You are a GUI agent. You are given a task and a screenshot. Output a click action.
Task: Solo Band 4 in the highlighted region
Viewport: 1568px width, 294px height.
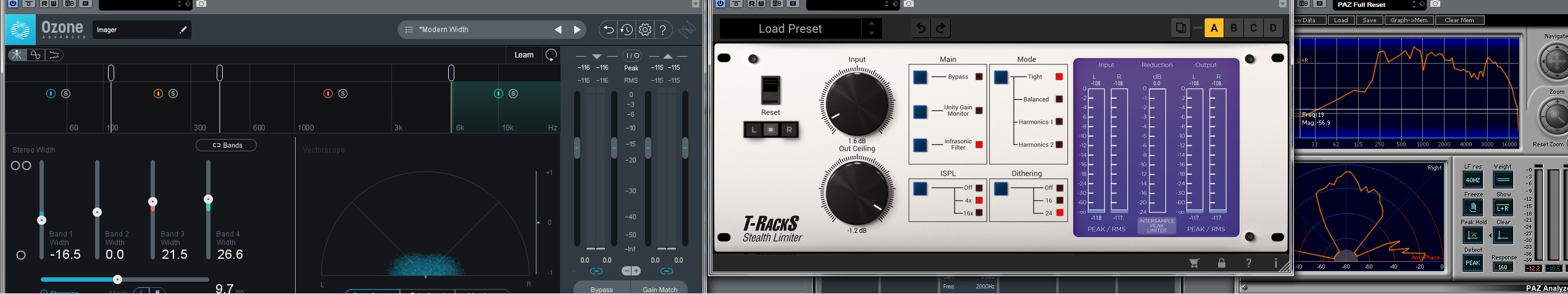pos(514,94)
